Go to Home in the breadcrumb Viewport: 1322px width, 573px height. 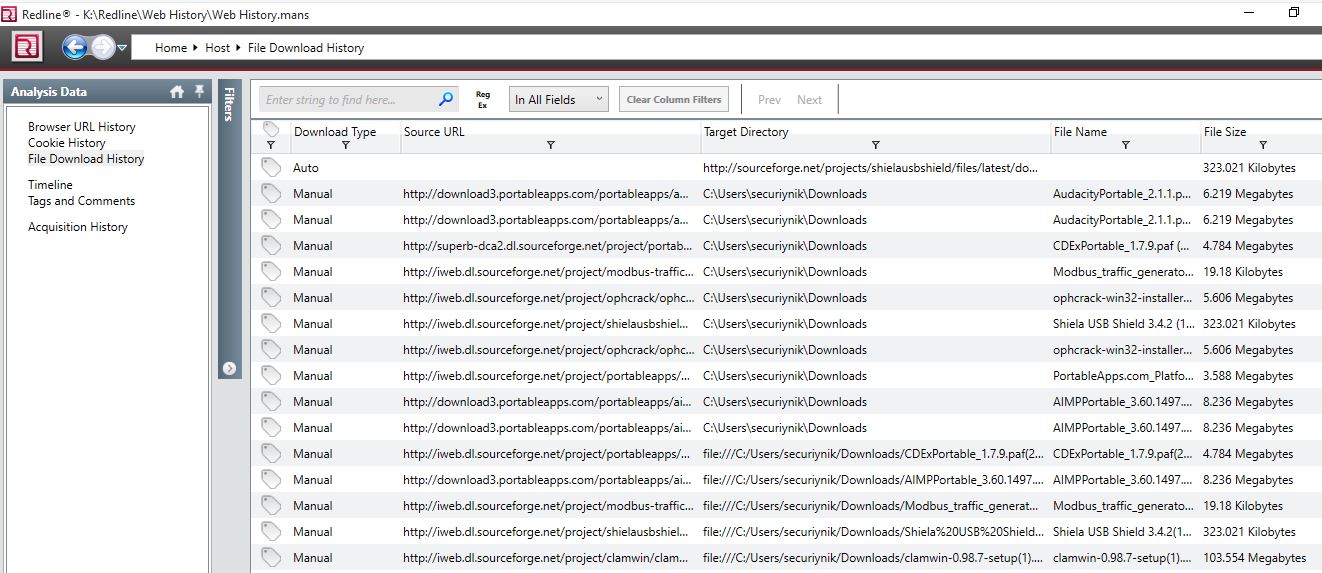coord(171,48)
